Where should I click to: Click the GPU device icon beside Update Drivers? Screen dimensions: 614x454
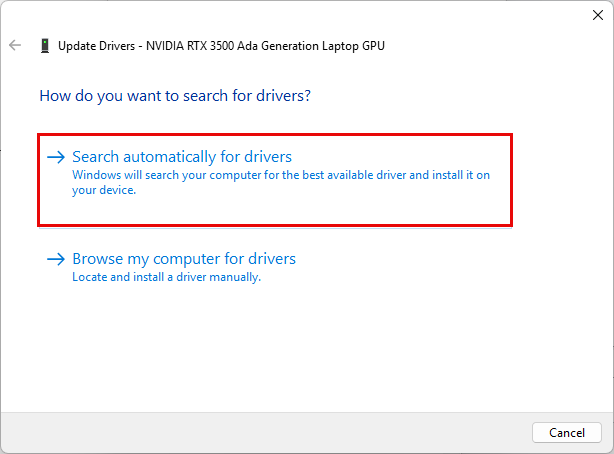pos(45,45)
